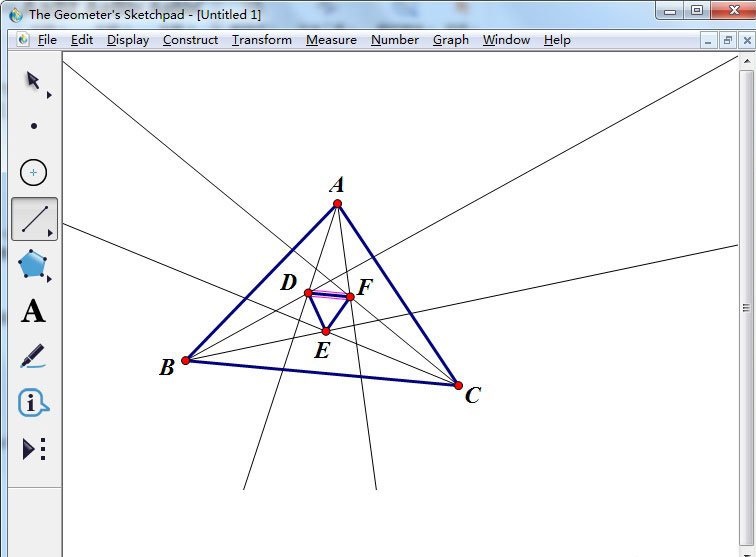Click the label D
This screenshot has height=557, width=756.
(x=289, y=282)
